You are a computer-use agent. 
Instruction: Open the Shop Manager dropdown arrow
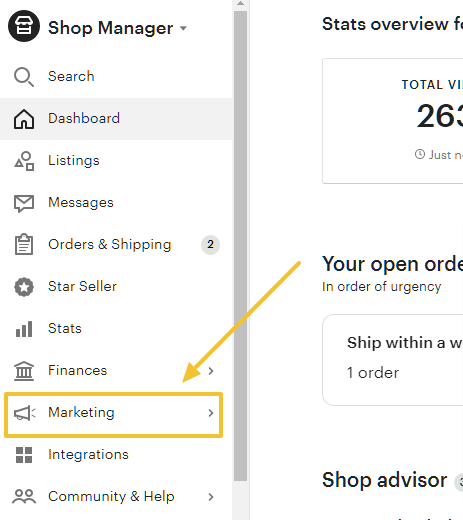click(183, 28)
